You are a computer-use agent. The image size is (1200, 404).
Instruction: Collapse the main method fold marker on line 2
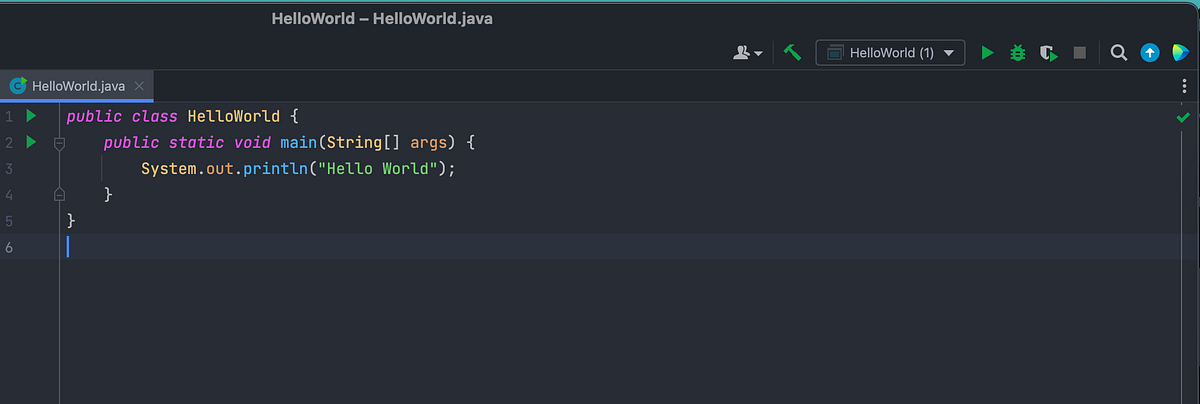click(59, 144)
